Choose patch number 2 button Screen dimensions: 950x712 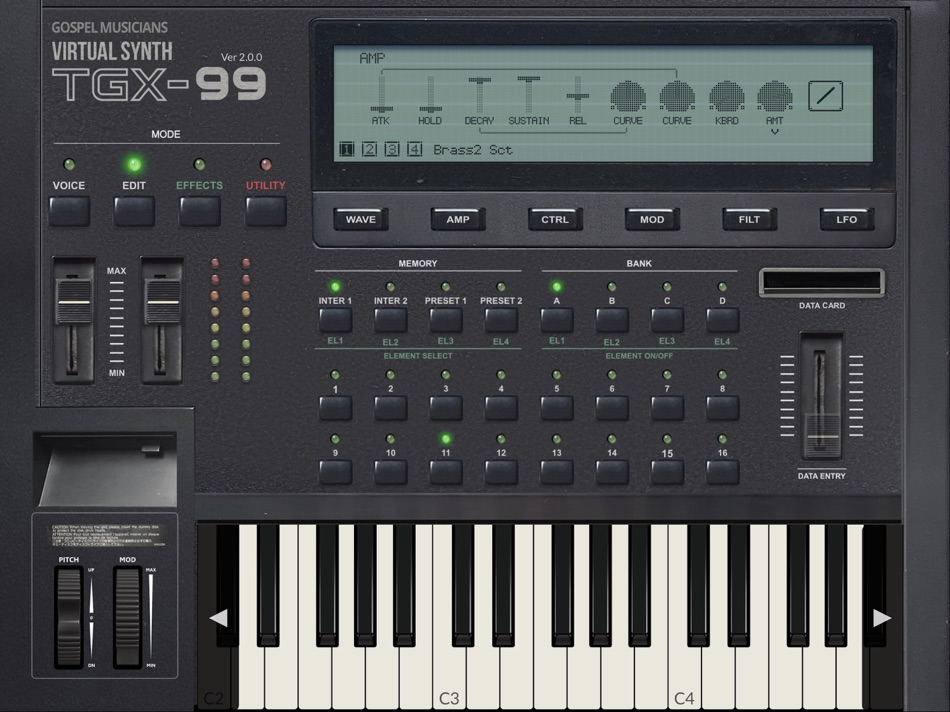(390, 408)
